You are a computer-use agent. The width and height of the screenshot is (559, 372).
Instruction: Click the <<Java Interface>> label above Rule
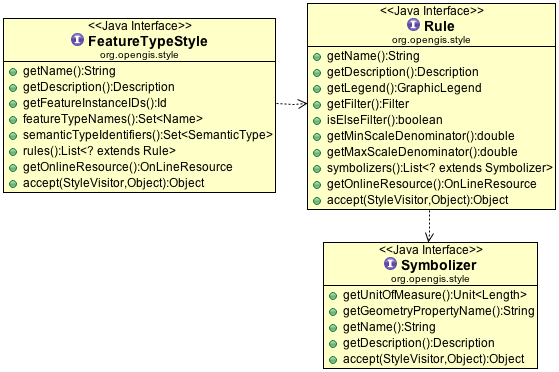432,11
